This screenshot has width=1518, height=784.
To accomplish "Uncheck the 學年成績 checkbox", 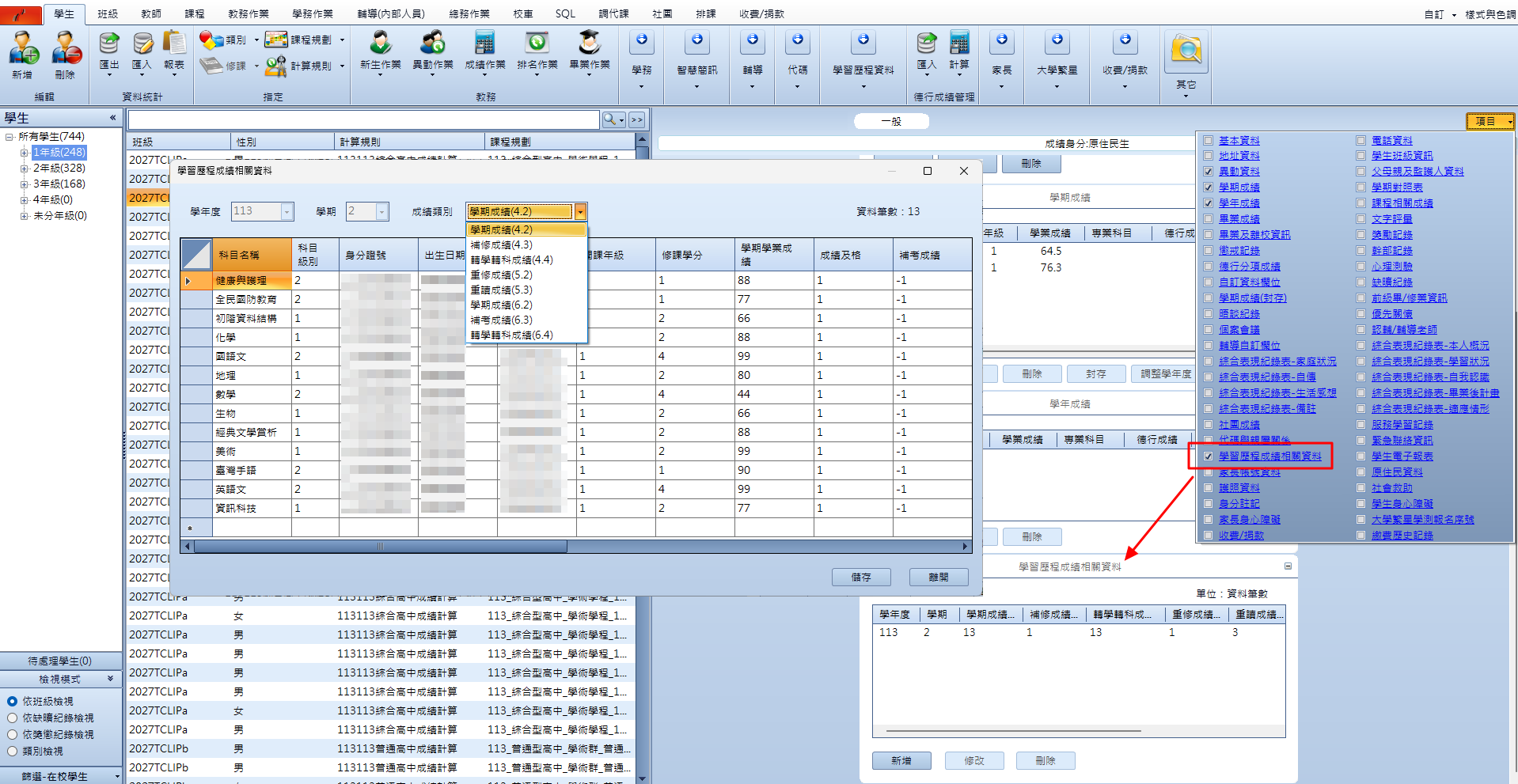I will tap(1208, 203).
